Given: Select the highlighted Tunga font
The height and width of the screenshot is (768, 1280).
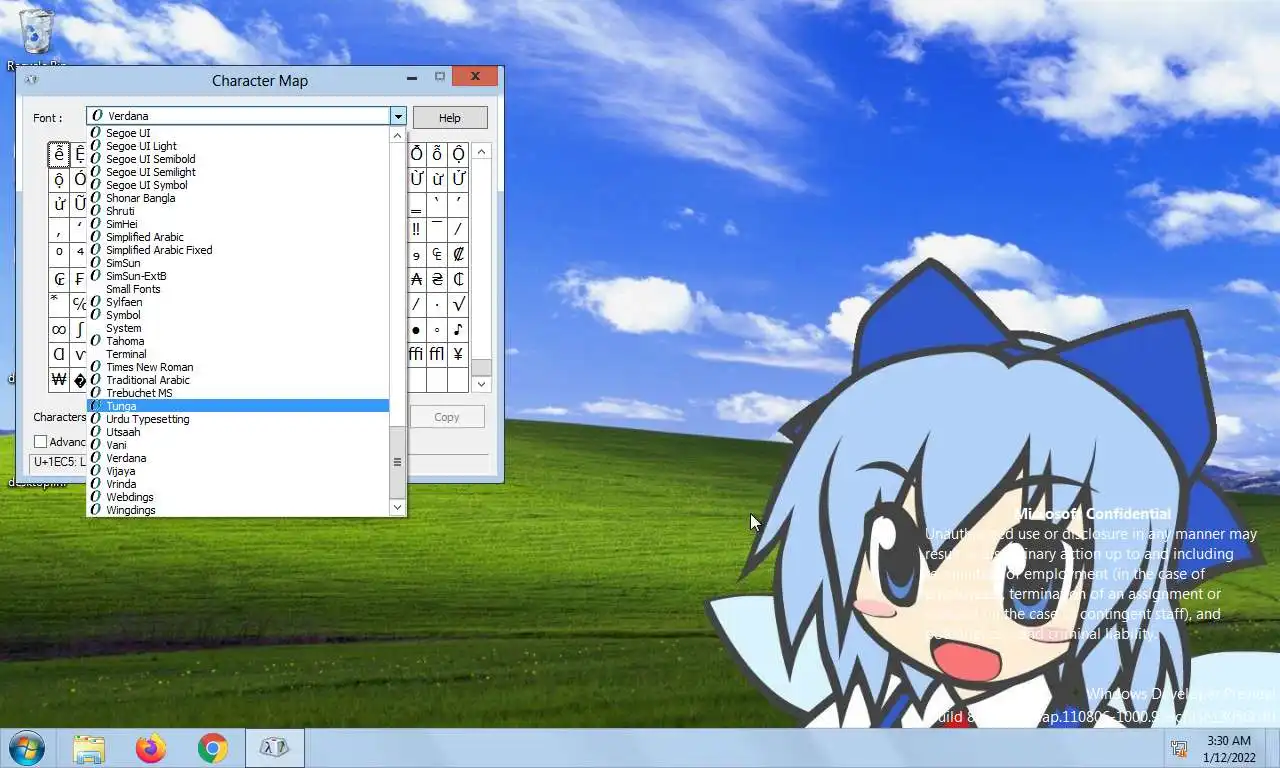Looking at the screenshot, I should click(x=238, y=406).
